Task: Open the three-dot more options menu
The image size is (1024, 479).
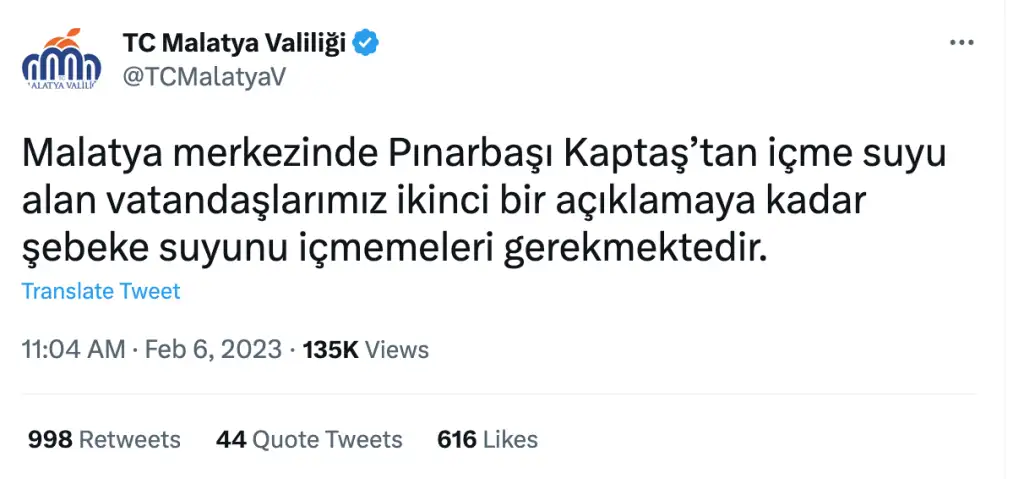Action: pos(961,44)
